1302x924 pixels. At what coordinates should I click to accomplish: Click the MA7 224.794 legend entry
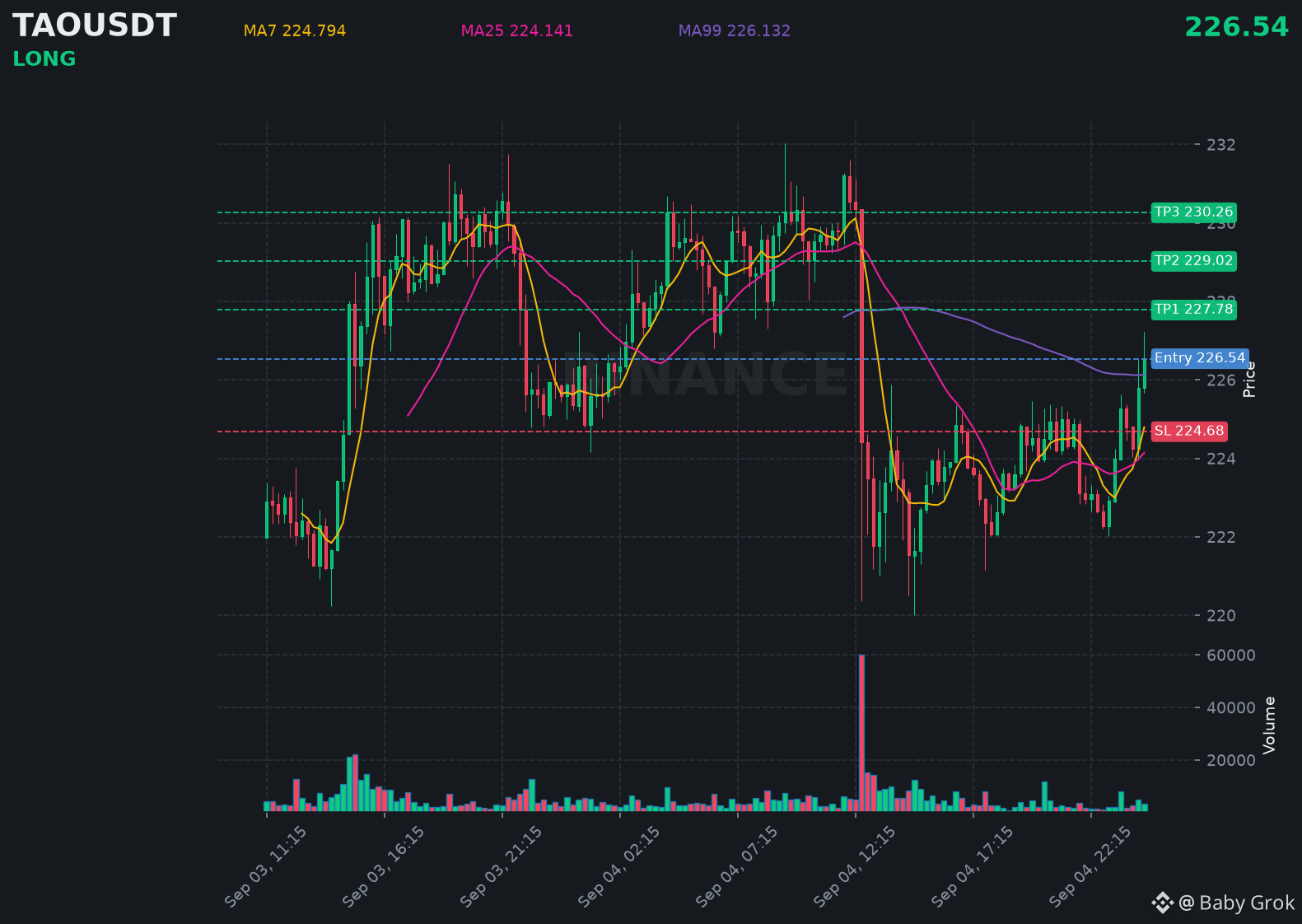point(295,31)
